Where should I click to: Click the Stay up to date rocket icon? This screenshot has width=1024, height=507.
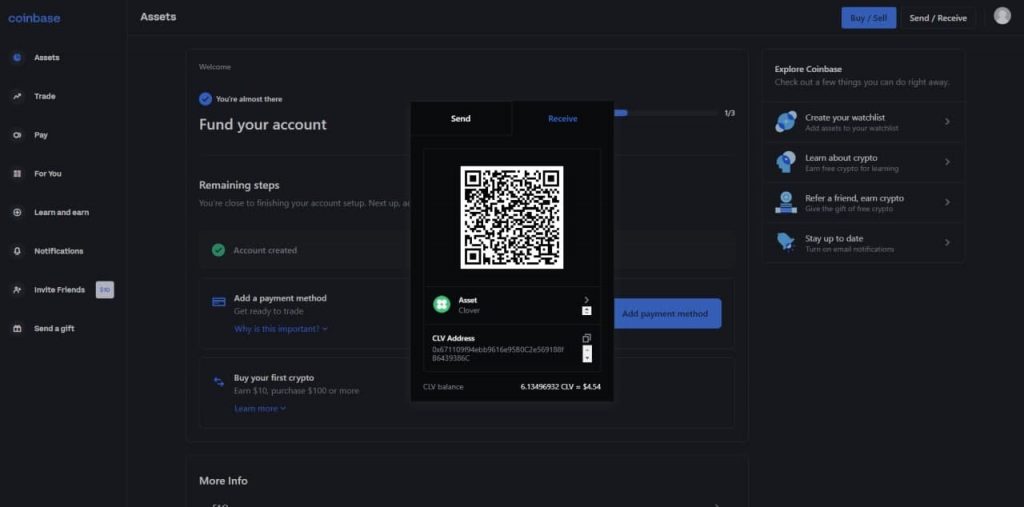[786, 242]
